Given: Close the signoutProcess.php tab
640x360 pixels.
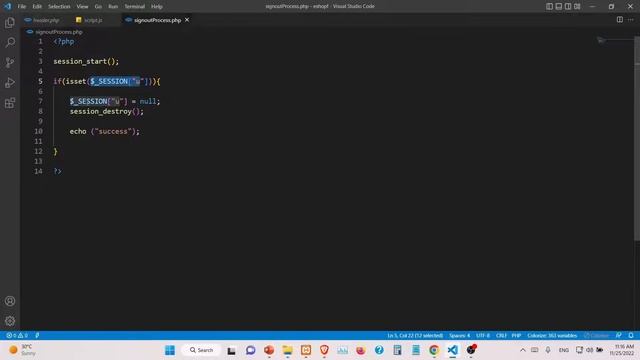Looking at the screenshot, I should click(x=187, y=20).
